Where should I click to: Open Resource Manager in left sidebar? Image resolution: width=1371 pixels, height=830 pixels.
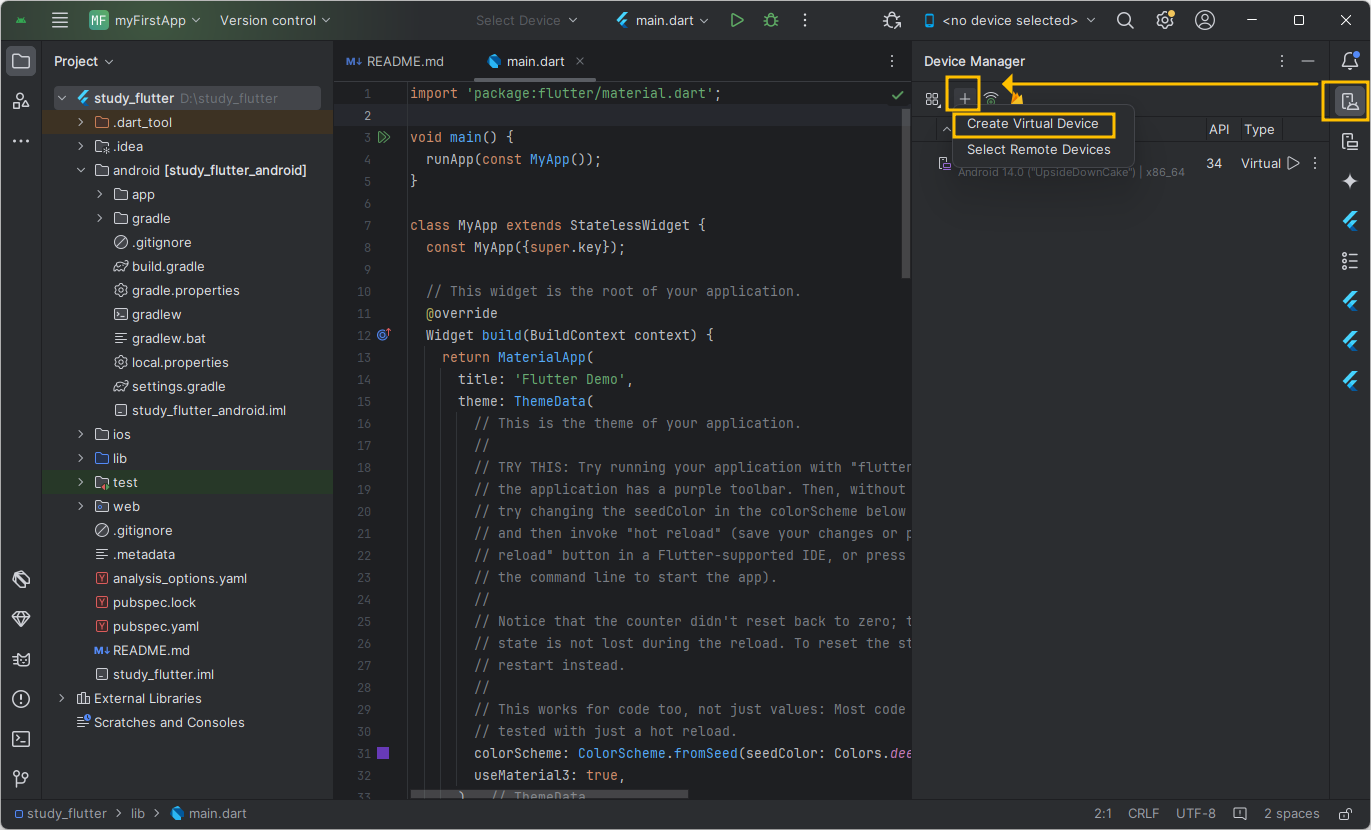pyautogui.click(x=20, y=101)
